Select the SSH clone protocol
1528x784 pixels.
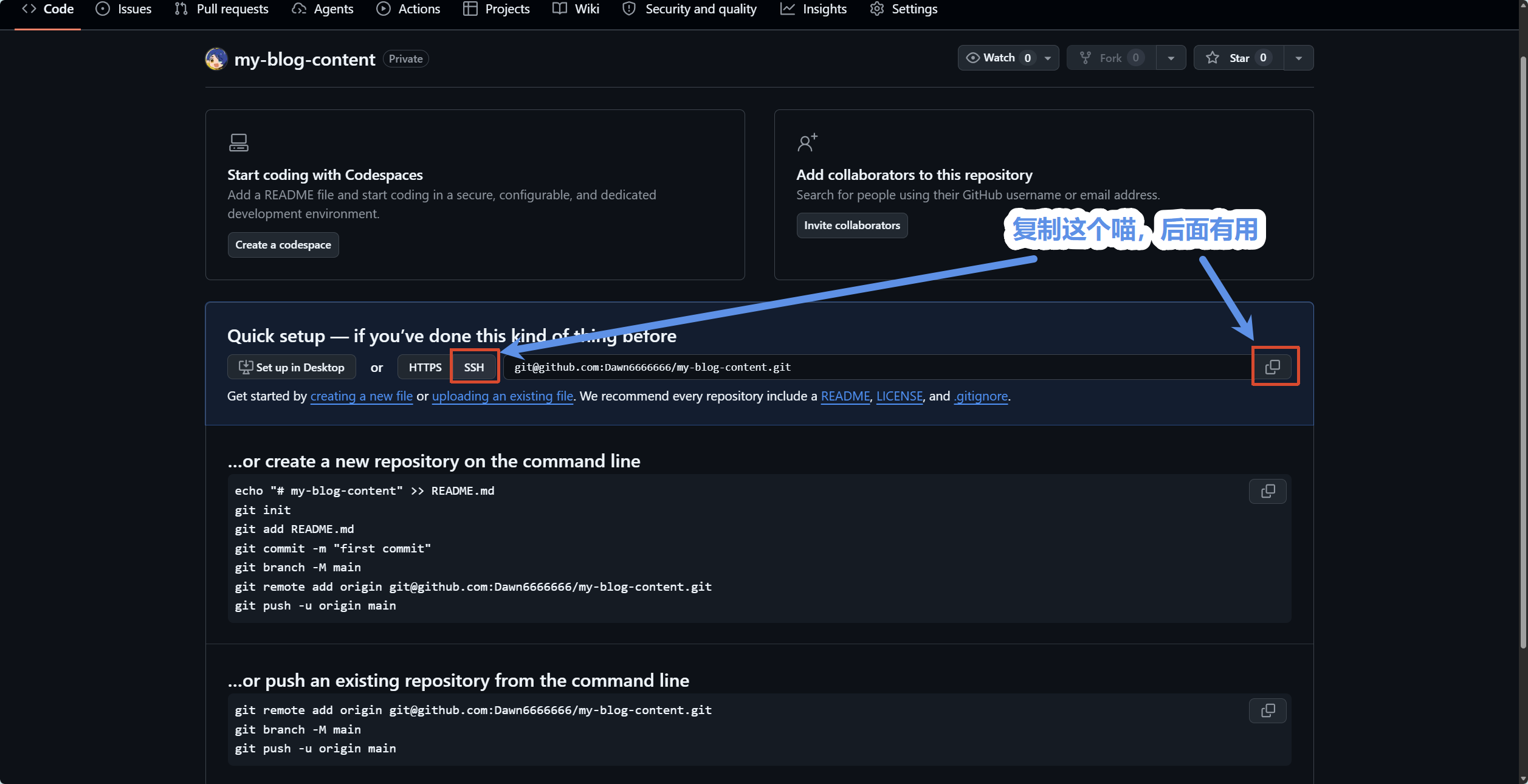tap(474, 367)
